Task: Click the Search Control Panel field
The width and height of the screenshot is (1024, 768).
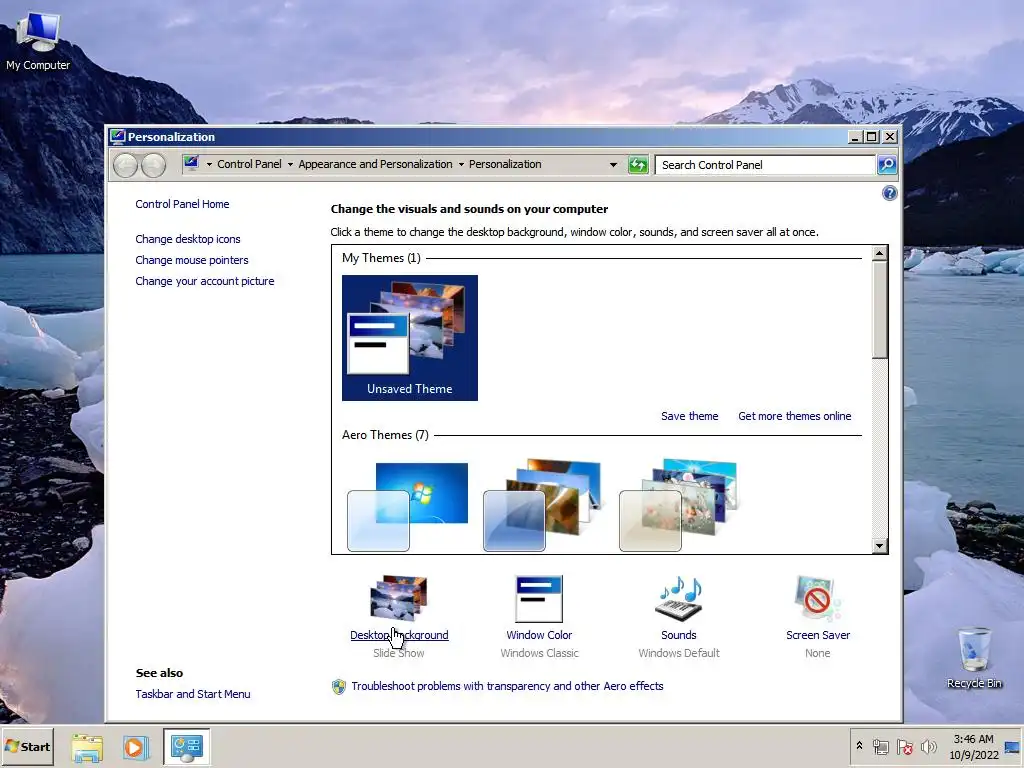Action: 765,165
